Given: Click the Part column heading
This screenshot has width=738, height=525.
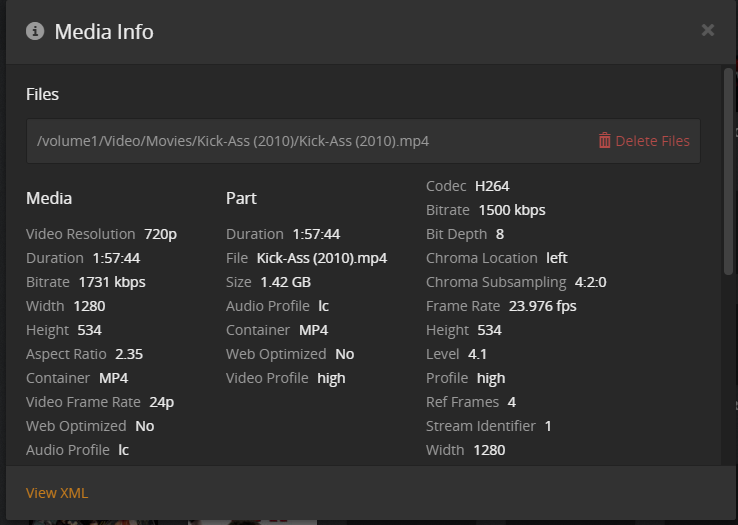Looking at the screenshot, I should click(x=241, y=198).
